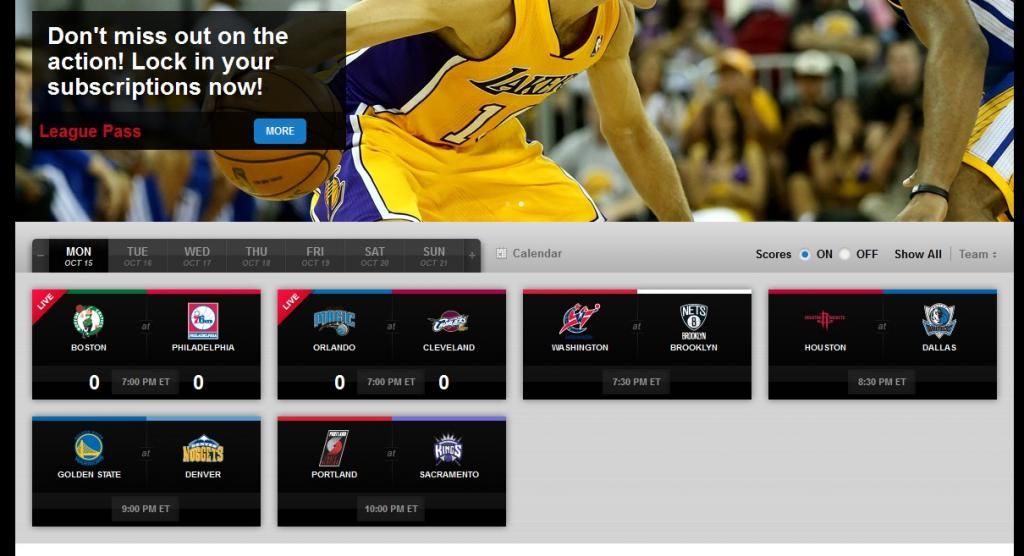Image resolution: width=1024 pixels, height=556 pixels.
Task: Click the Washington Wizards logo
Action: point(579,320)
